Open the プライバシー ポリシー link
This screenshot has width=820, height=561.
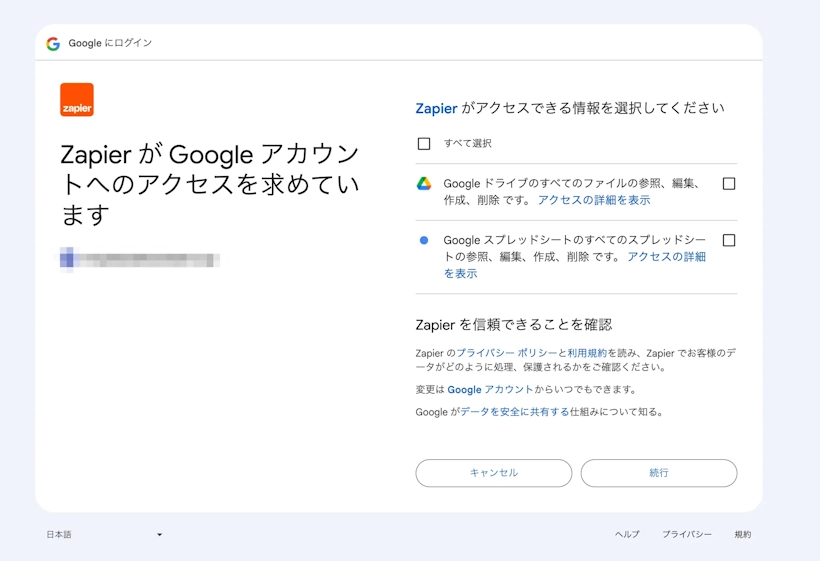point(507,353)
